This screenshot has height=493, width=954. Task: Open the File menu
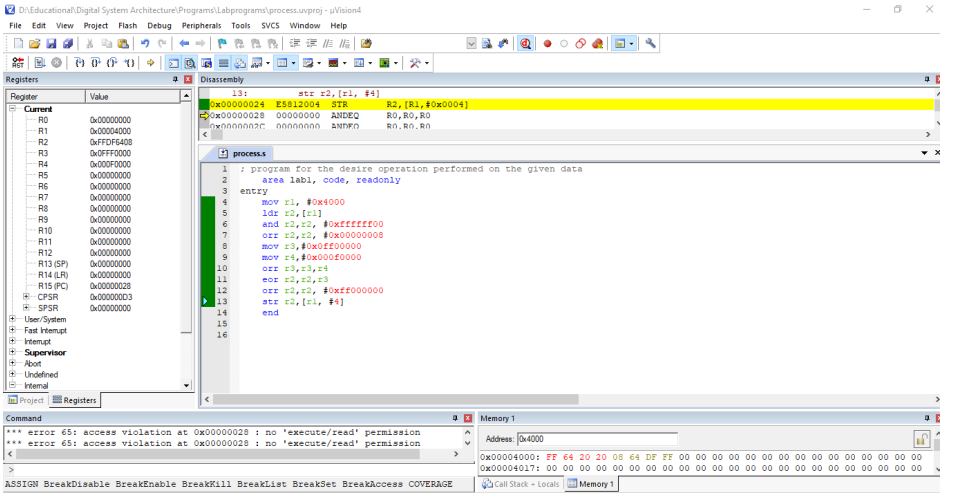pos(15,26)
